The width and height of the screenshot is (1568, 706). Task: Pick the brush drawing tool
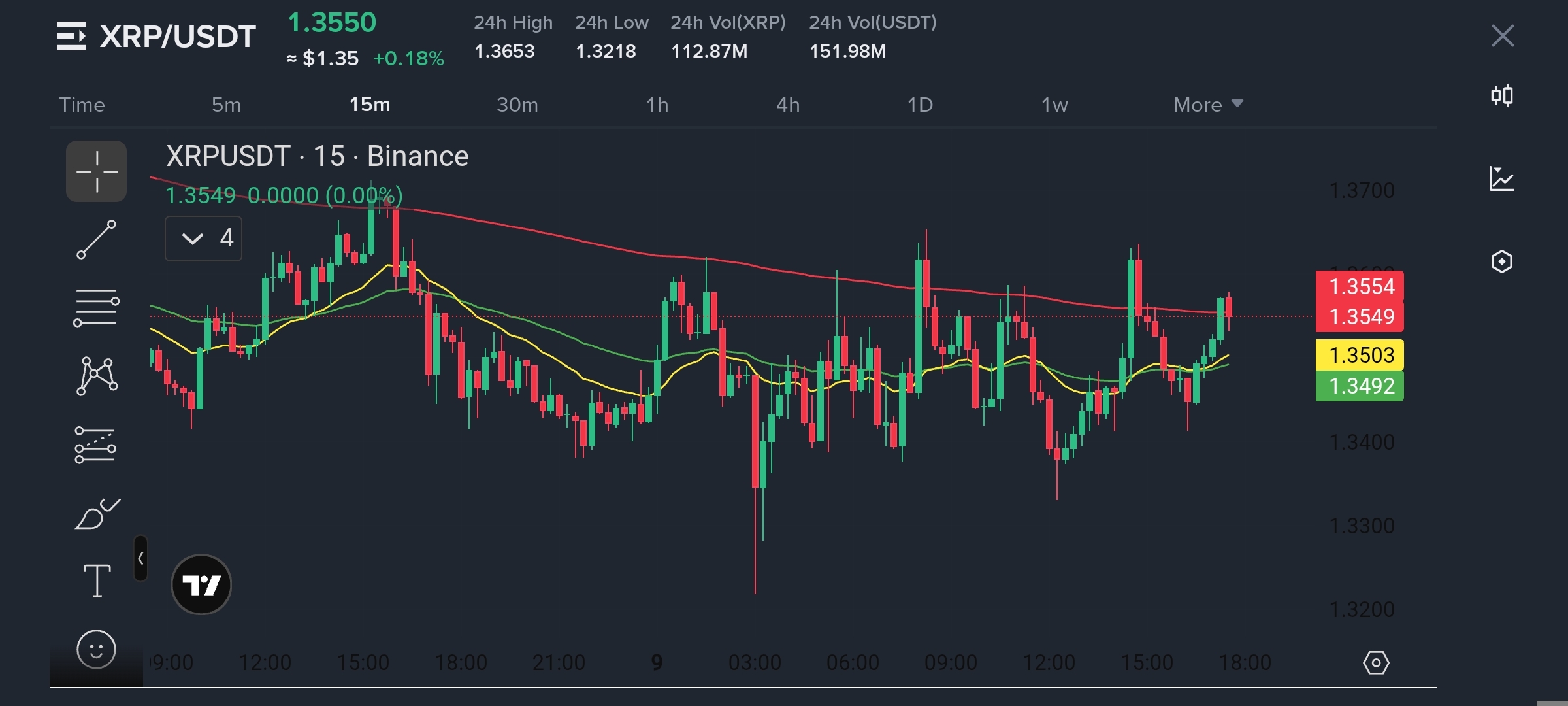point(96,514)
